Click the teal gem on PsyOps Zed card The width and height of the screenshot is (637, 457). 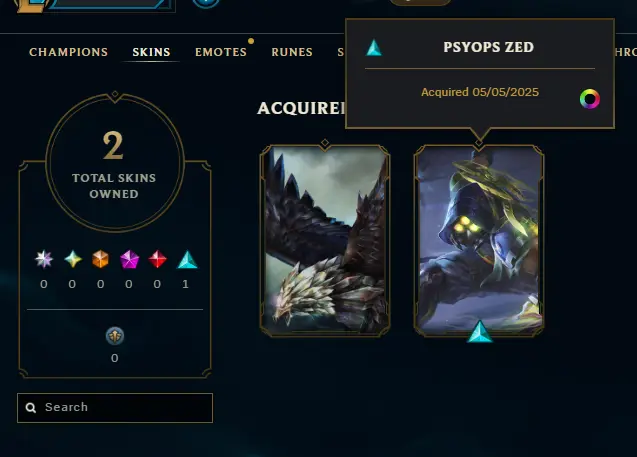point(480,331)
